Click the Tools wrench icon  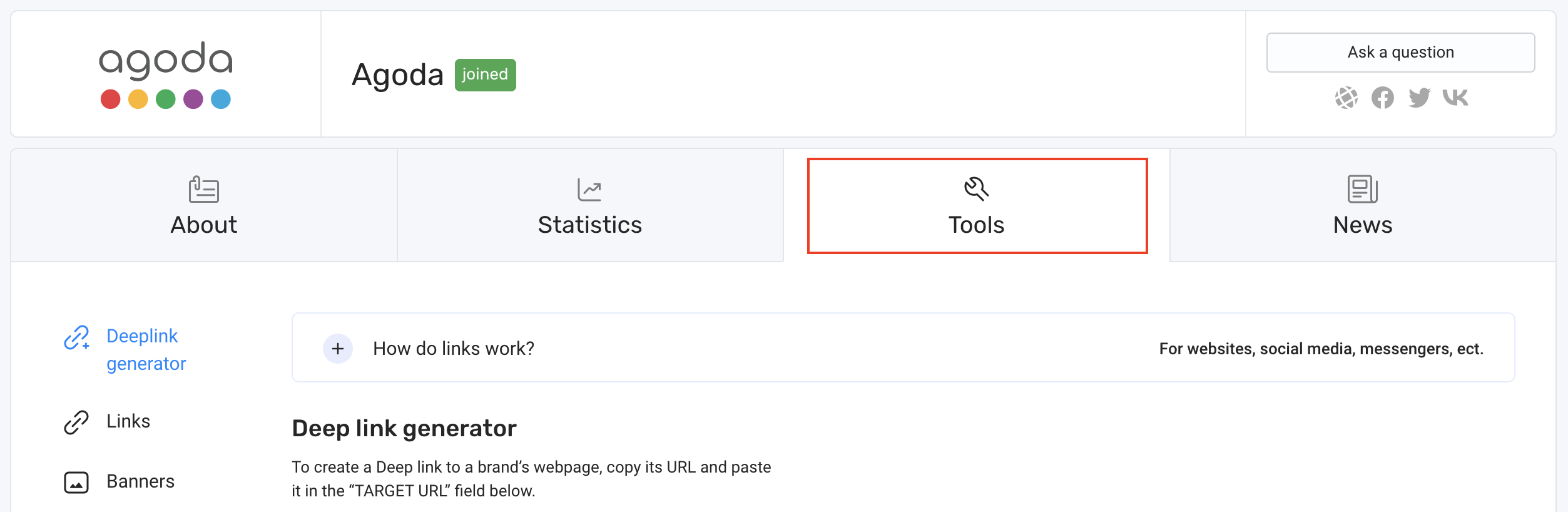[x=977, y=188]
